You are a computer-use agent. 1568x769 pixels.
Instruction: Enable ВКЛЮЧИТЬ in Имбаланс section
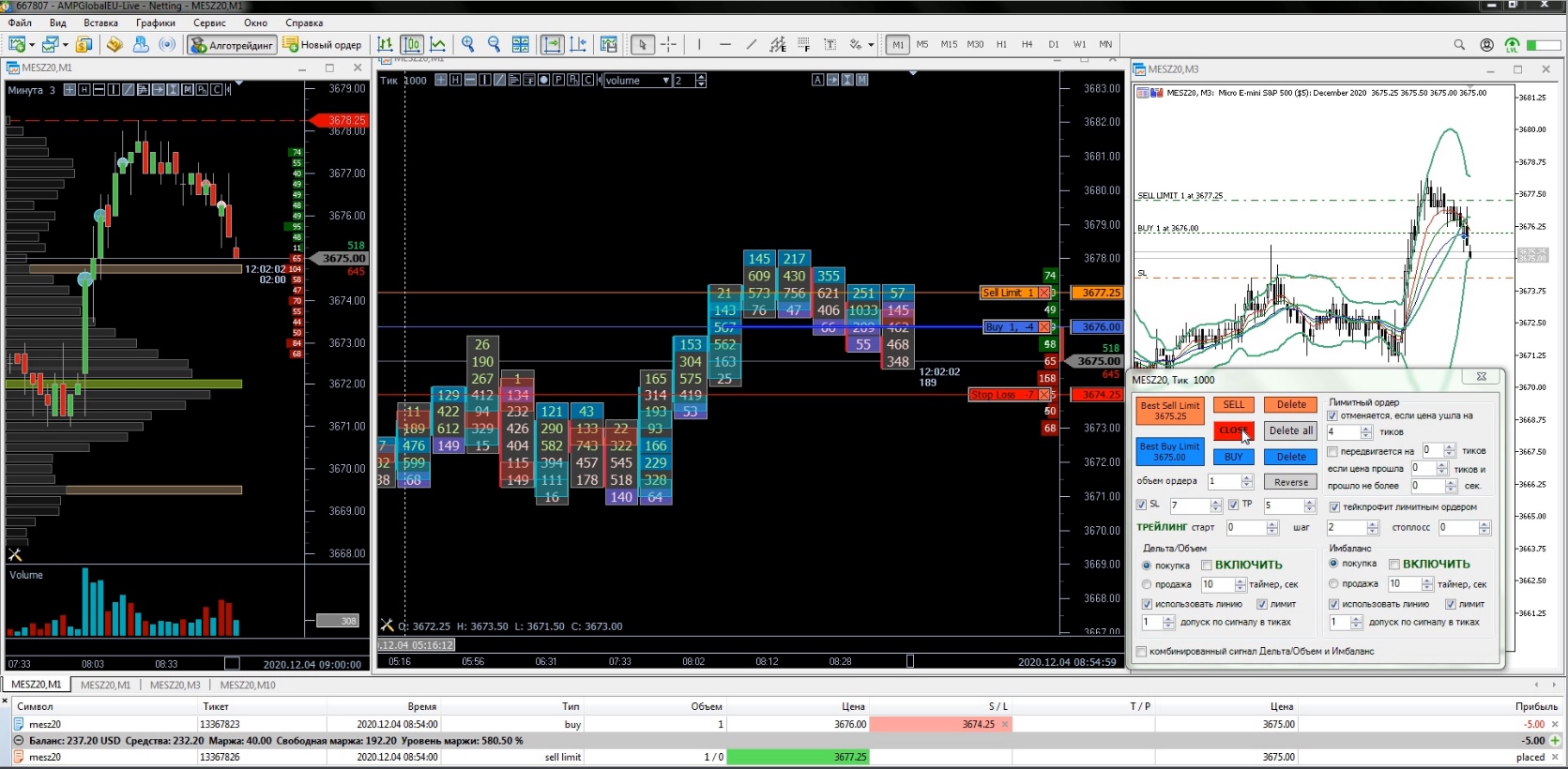coord(1394,564)
